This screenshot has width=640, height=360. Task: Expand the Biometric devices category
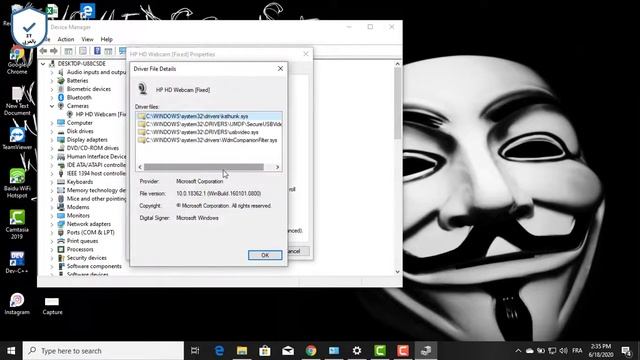52,89
